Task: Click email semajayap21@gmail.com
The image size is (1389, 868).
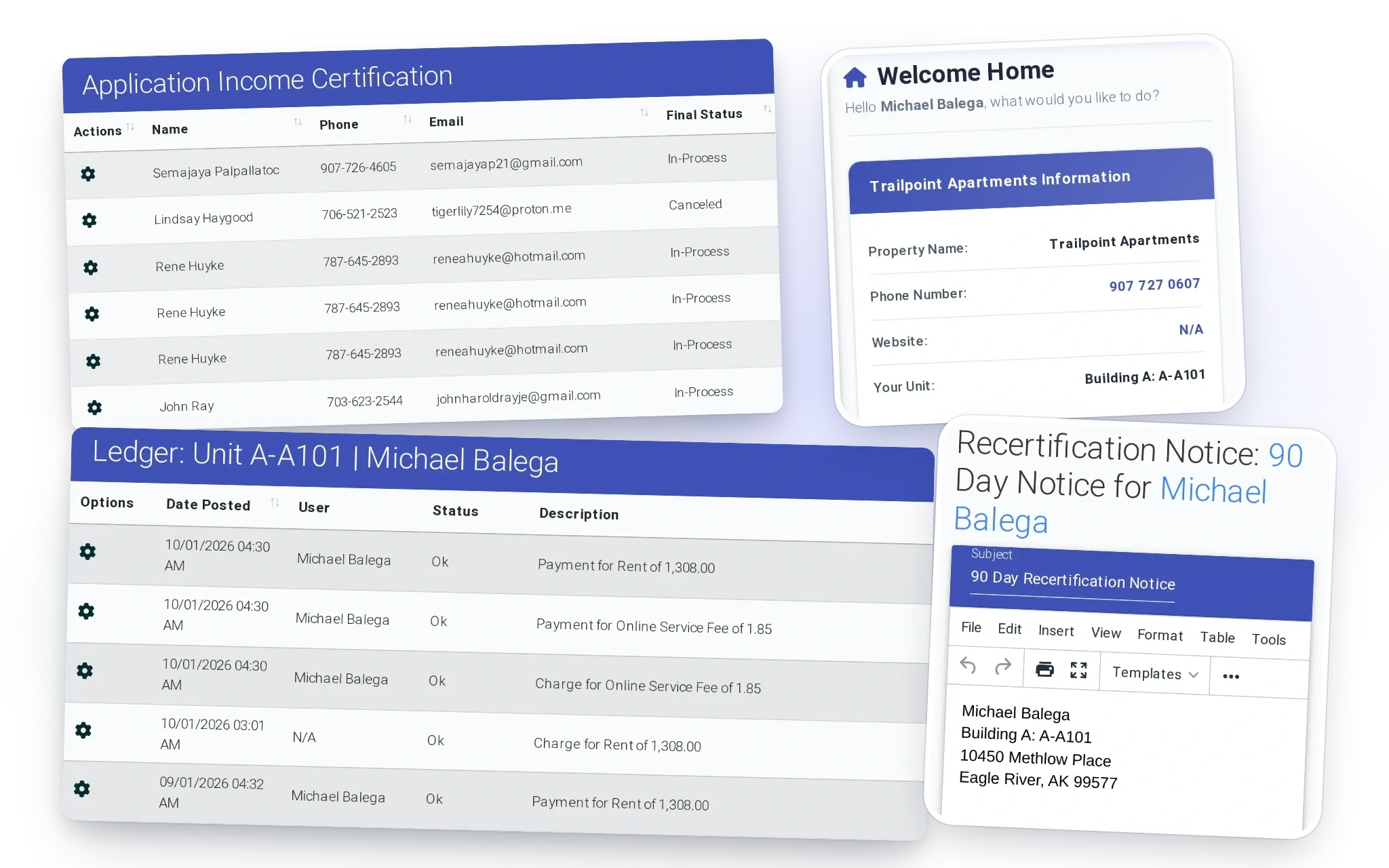Action: [506, 163]
